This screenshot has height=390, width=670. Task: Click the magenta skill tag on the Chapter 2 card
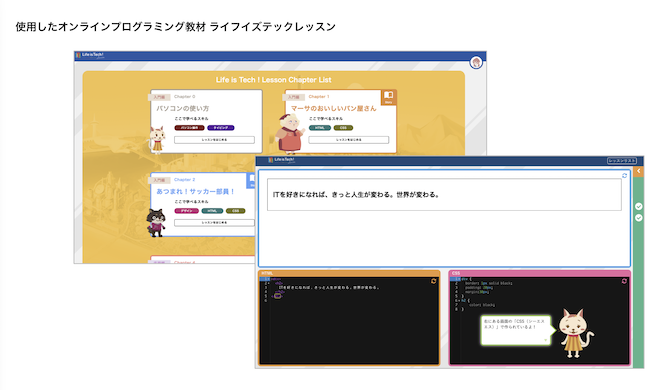[x=186, y=211]
